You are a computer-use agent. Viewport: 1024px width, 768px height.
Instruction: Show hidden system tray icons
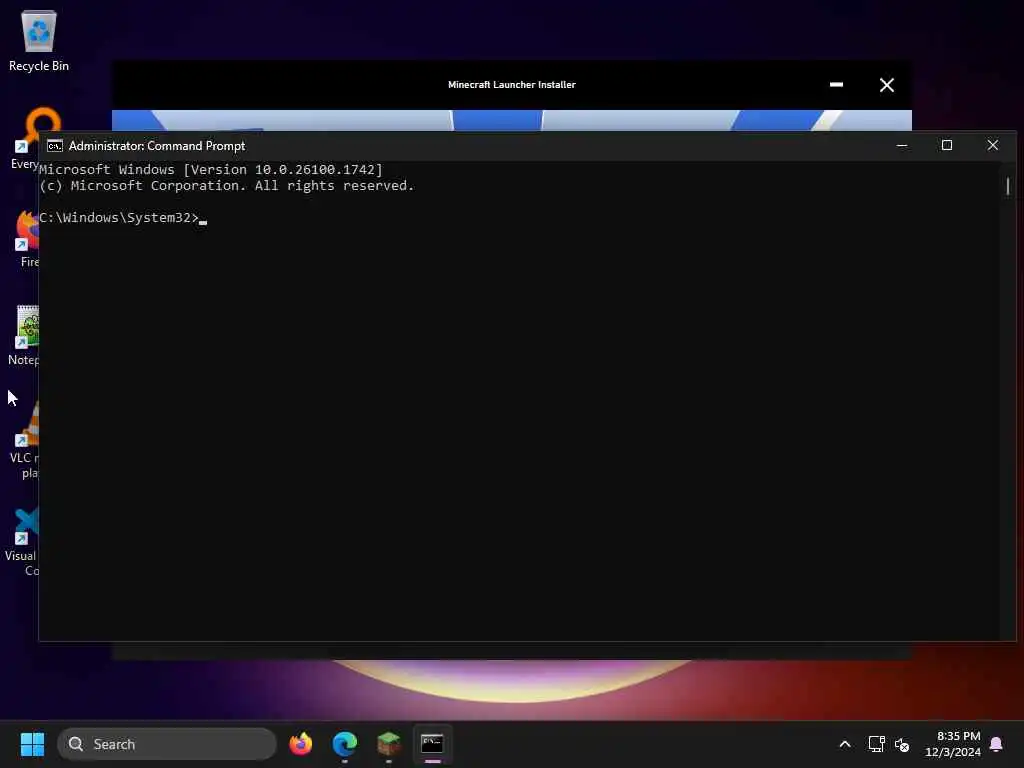[844, 744]
